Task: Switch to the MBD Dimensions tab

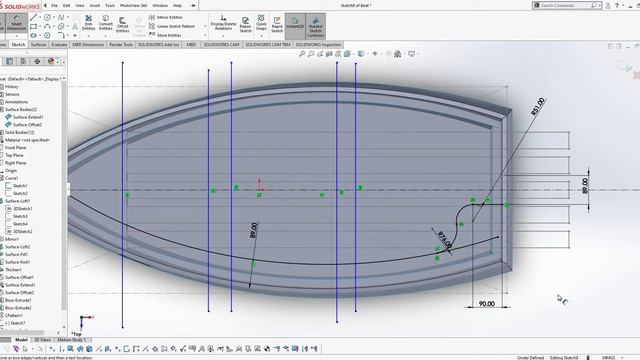Action: (x=88, y=44)
